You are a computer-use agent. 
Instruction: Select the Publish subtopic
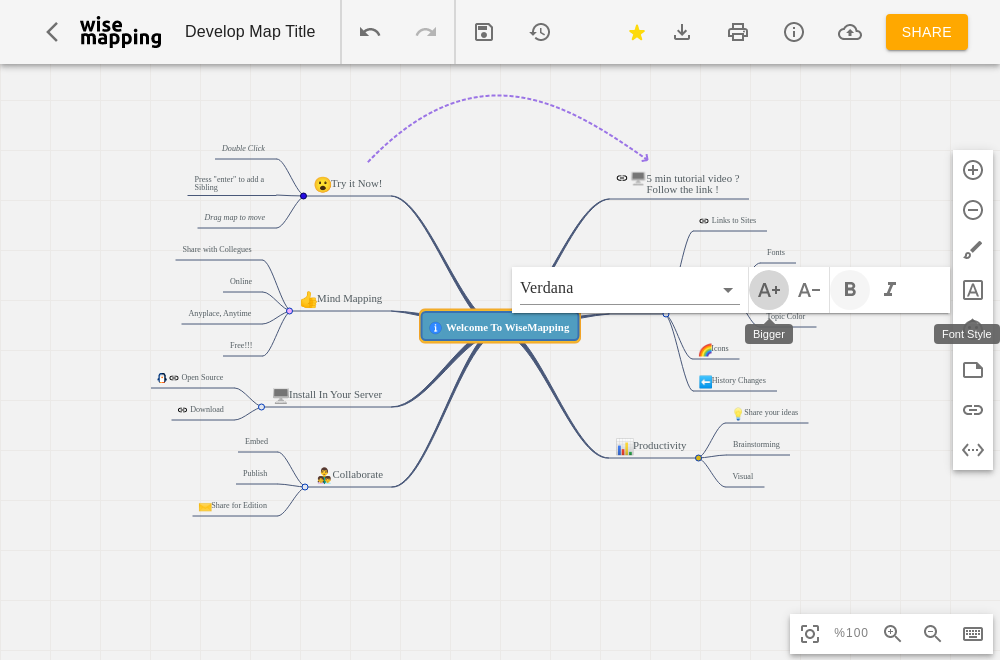255,473
